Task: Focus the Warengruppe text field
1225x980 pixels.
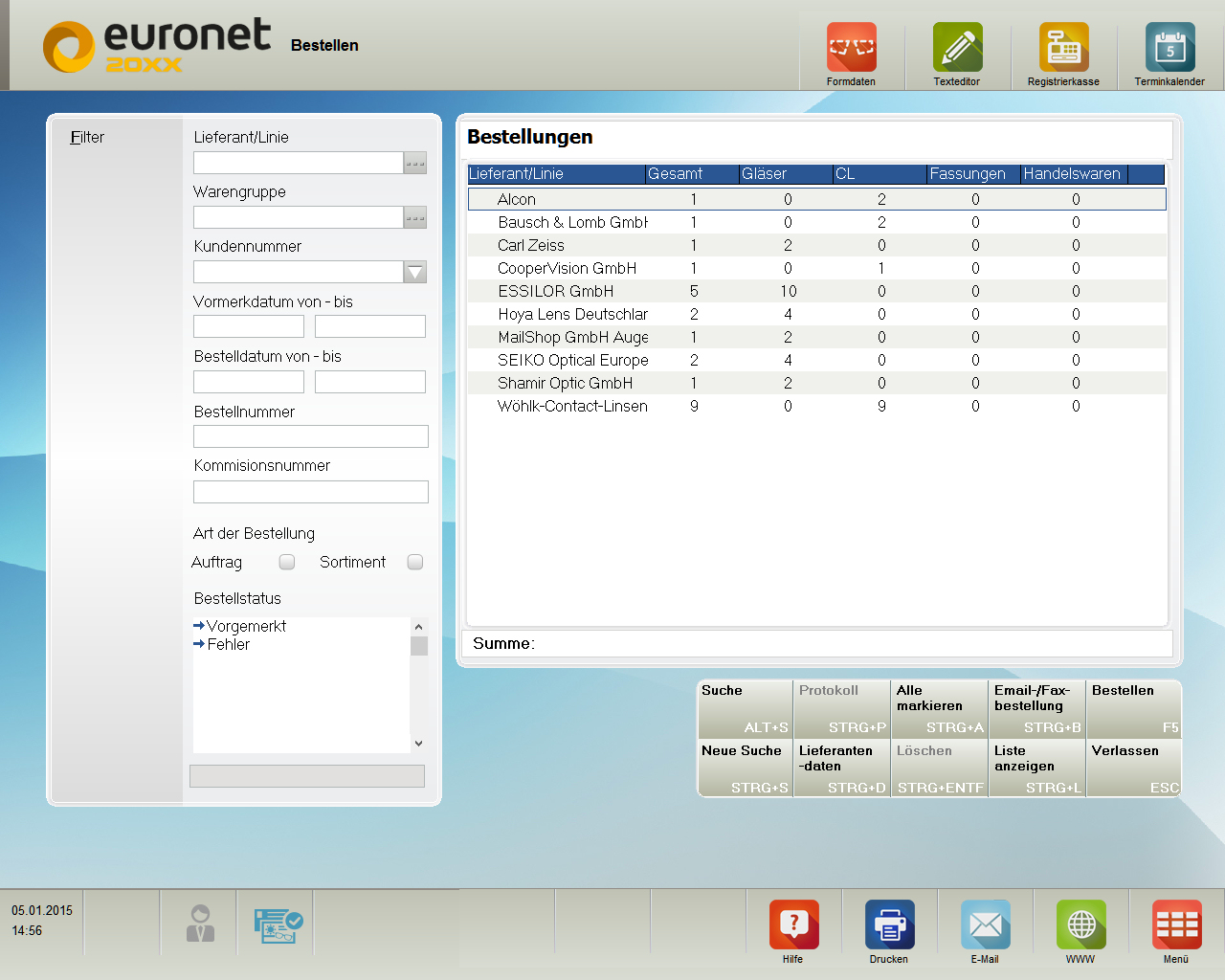Action: coord(298,217)
